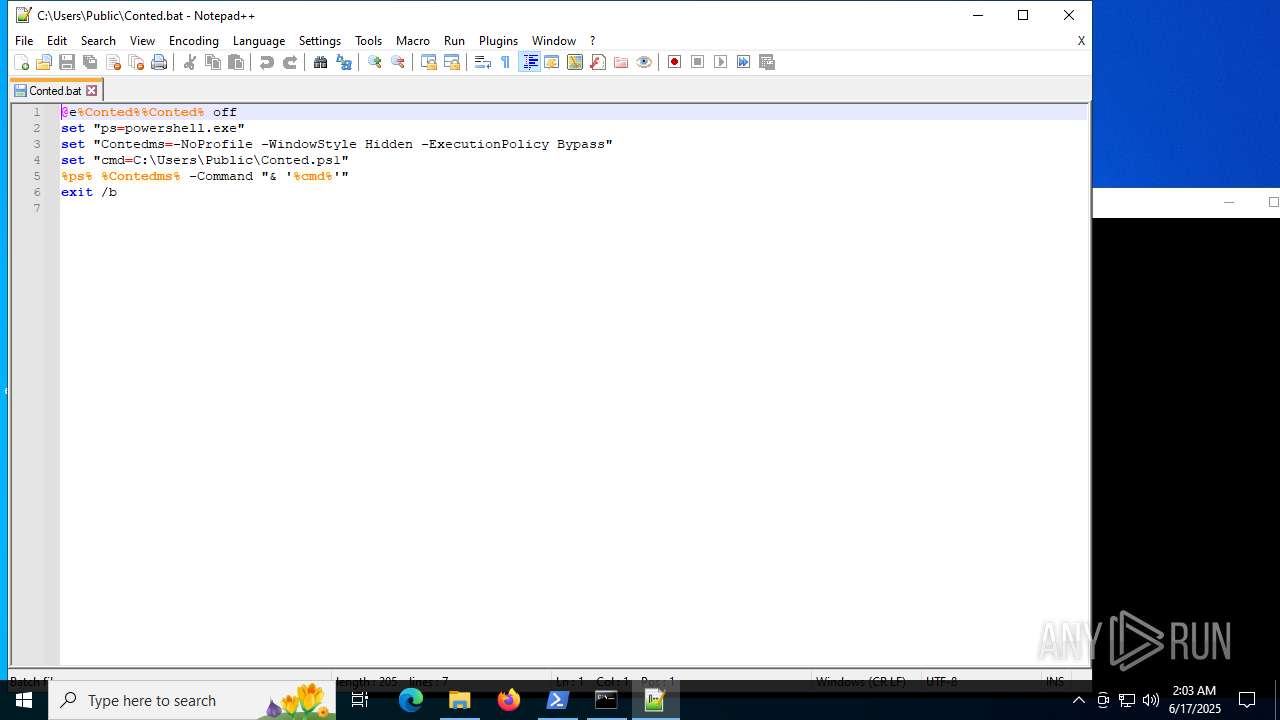
Task: Open Folder as Workspace panel icon
Action: click(x=621, y=62)
